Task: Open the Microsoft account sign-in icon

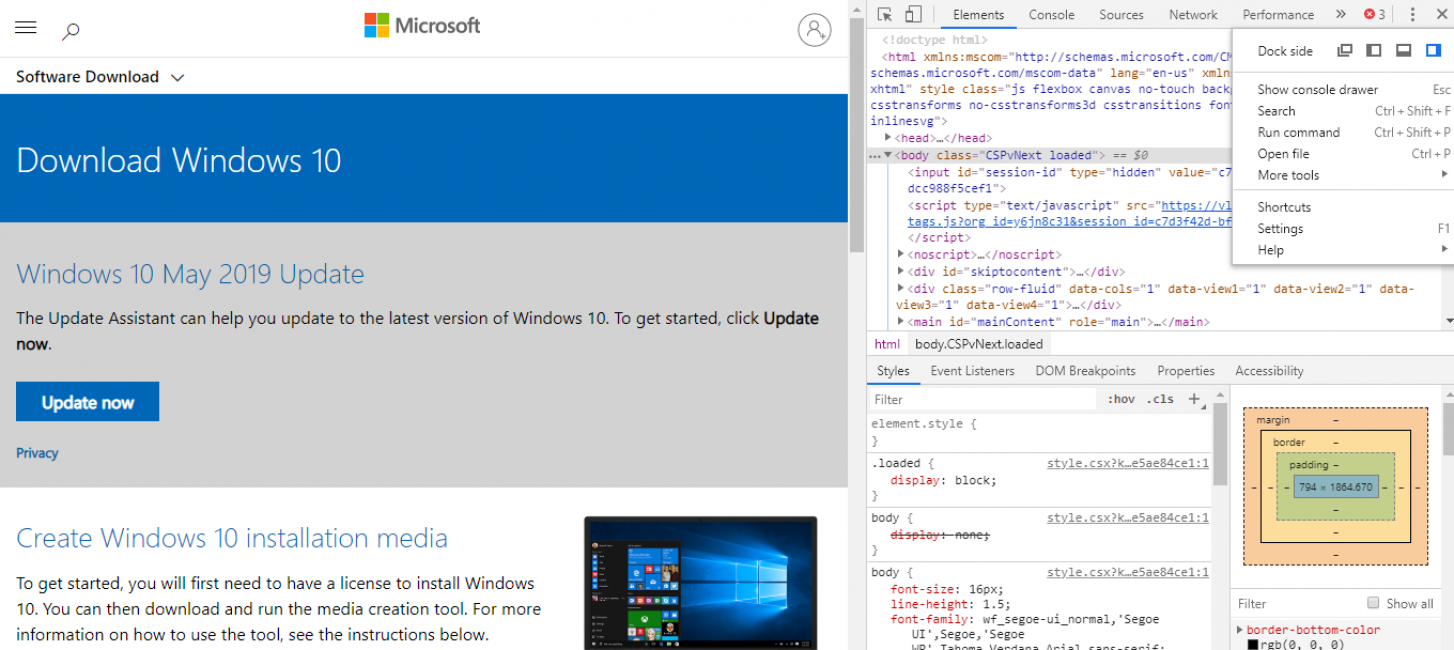Action: [x=814, y=29]
